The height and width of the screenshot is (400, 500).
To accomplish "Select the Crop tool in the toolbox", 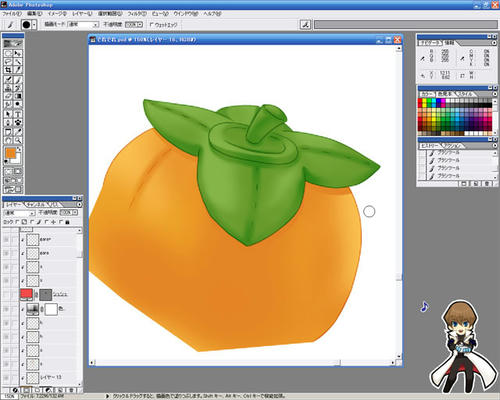I will click(x=8, y=70).
